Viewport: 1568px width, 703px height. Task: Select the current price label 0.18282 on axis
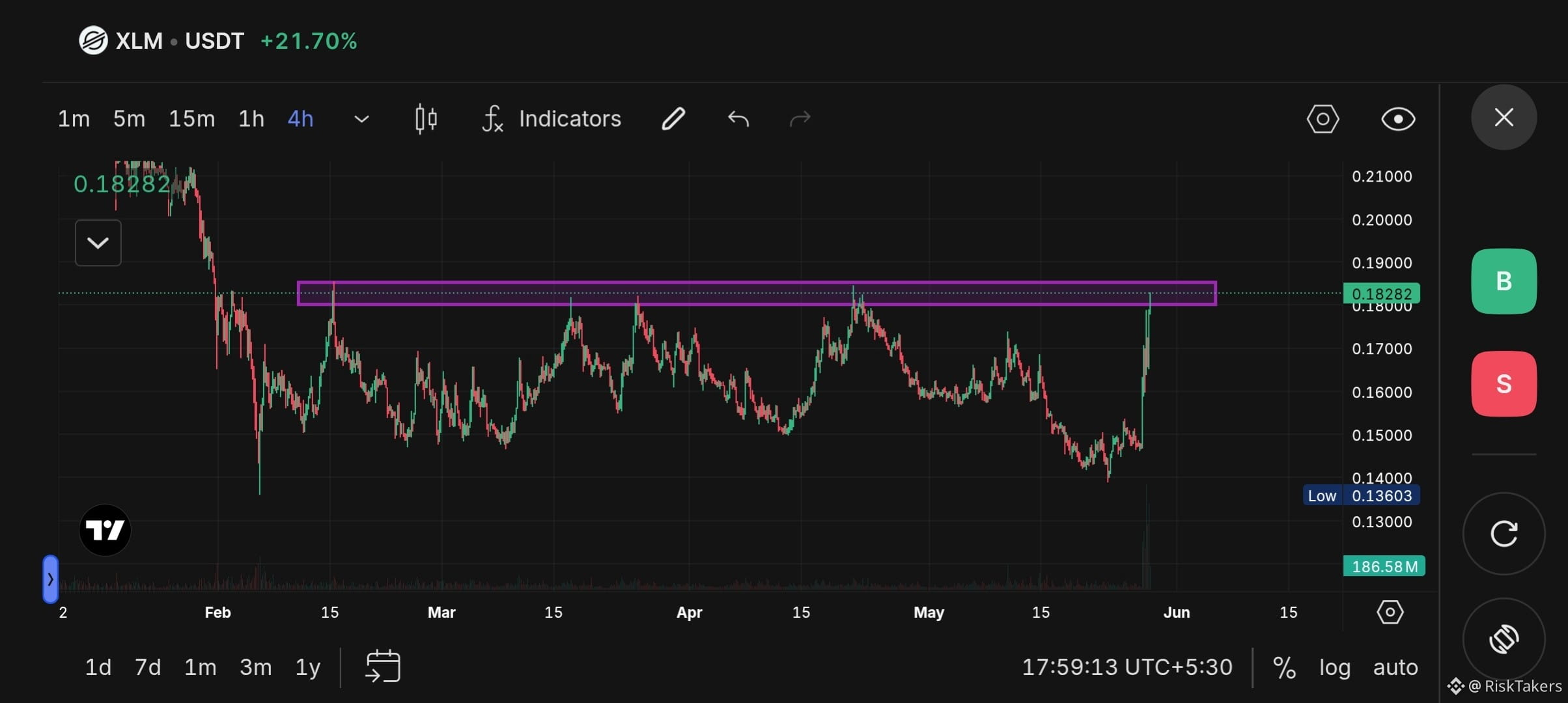coord(1381,294)
